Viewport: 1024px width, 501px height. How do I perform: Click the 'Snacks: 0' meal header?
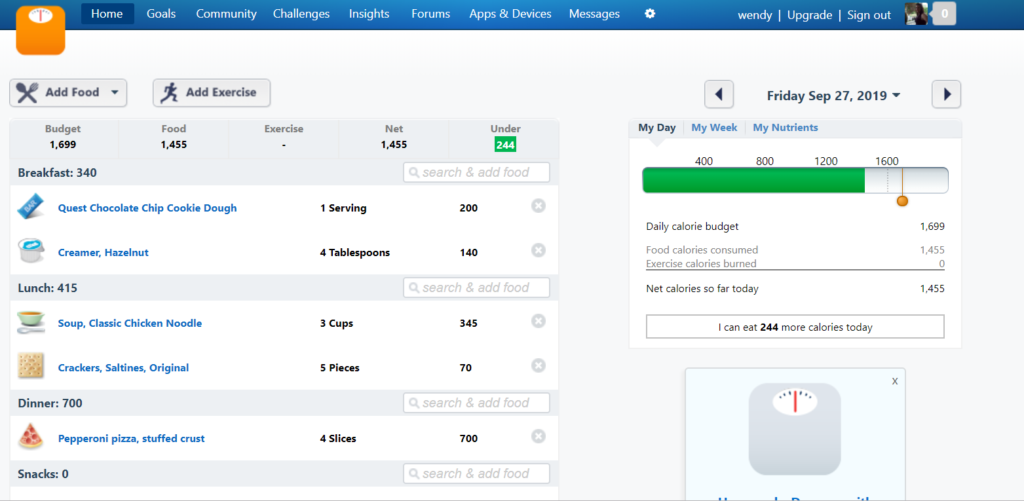(x=43, y=474)
